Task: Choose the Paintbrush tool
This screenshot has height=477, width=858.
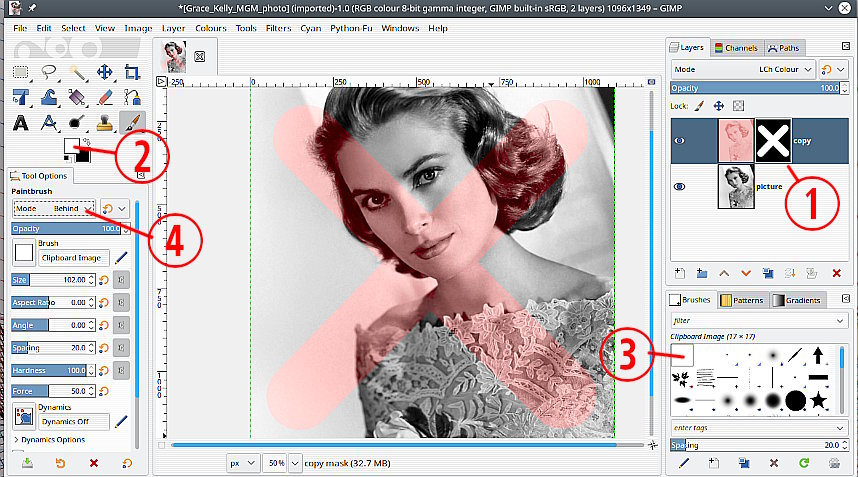Action: click(x=131, y=123)
